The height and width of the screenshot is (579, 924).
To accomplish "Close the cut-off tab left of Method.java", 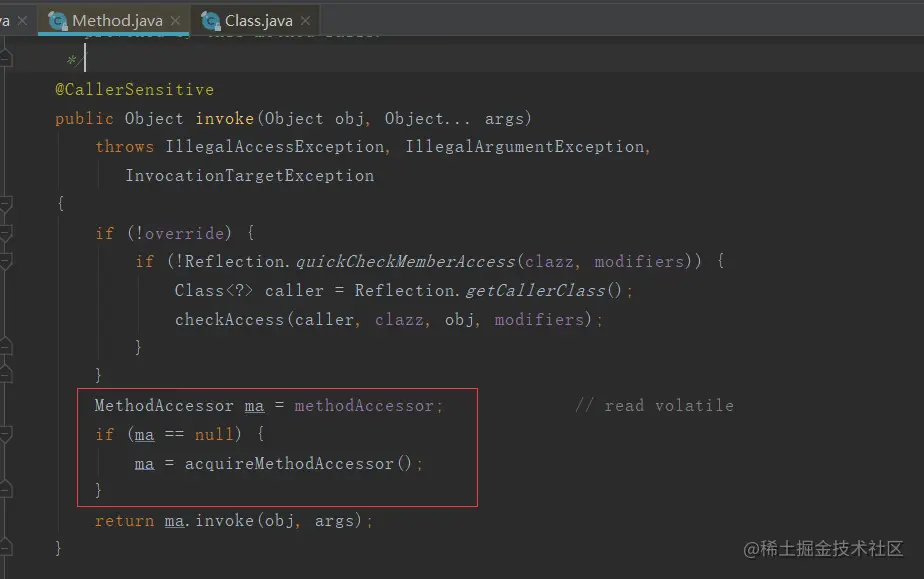I will click(22, 21).
